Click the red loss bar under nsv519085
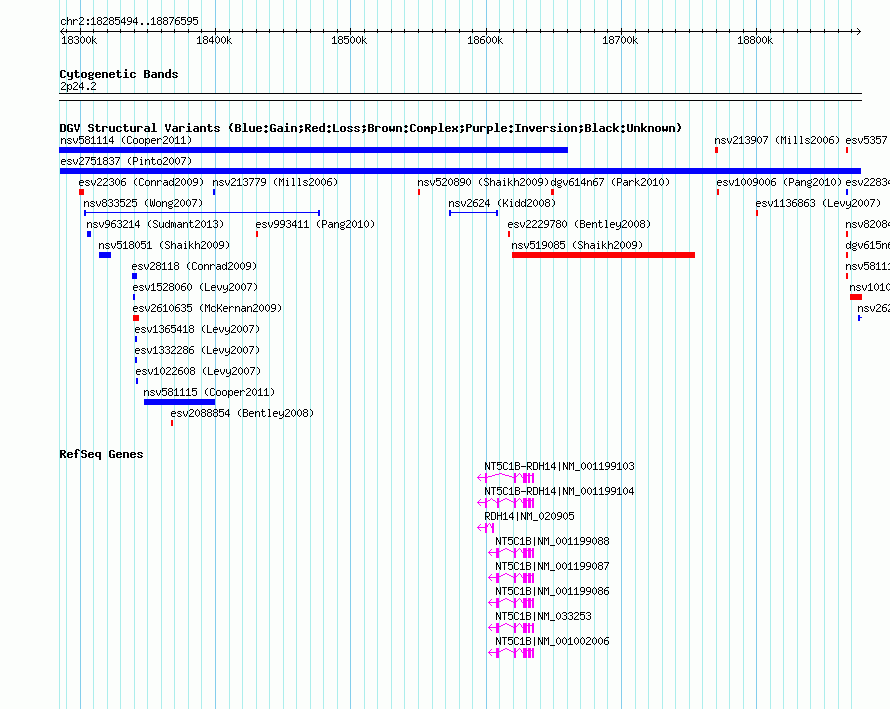The image size is (890, 709). click(603, 255)
